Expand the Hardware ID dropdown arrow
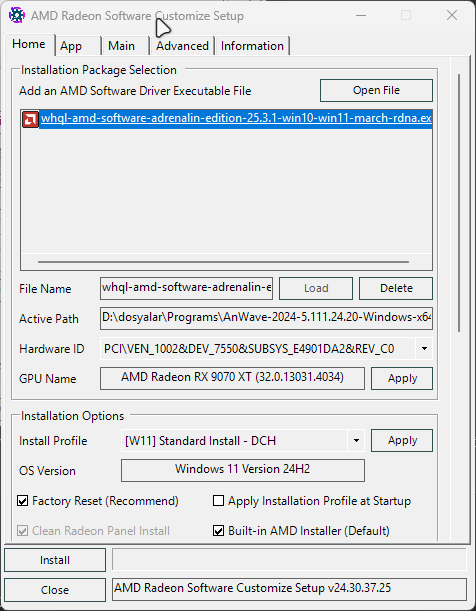The width and height of the screenshot is (476, 611). click(424, 348)
